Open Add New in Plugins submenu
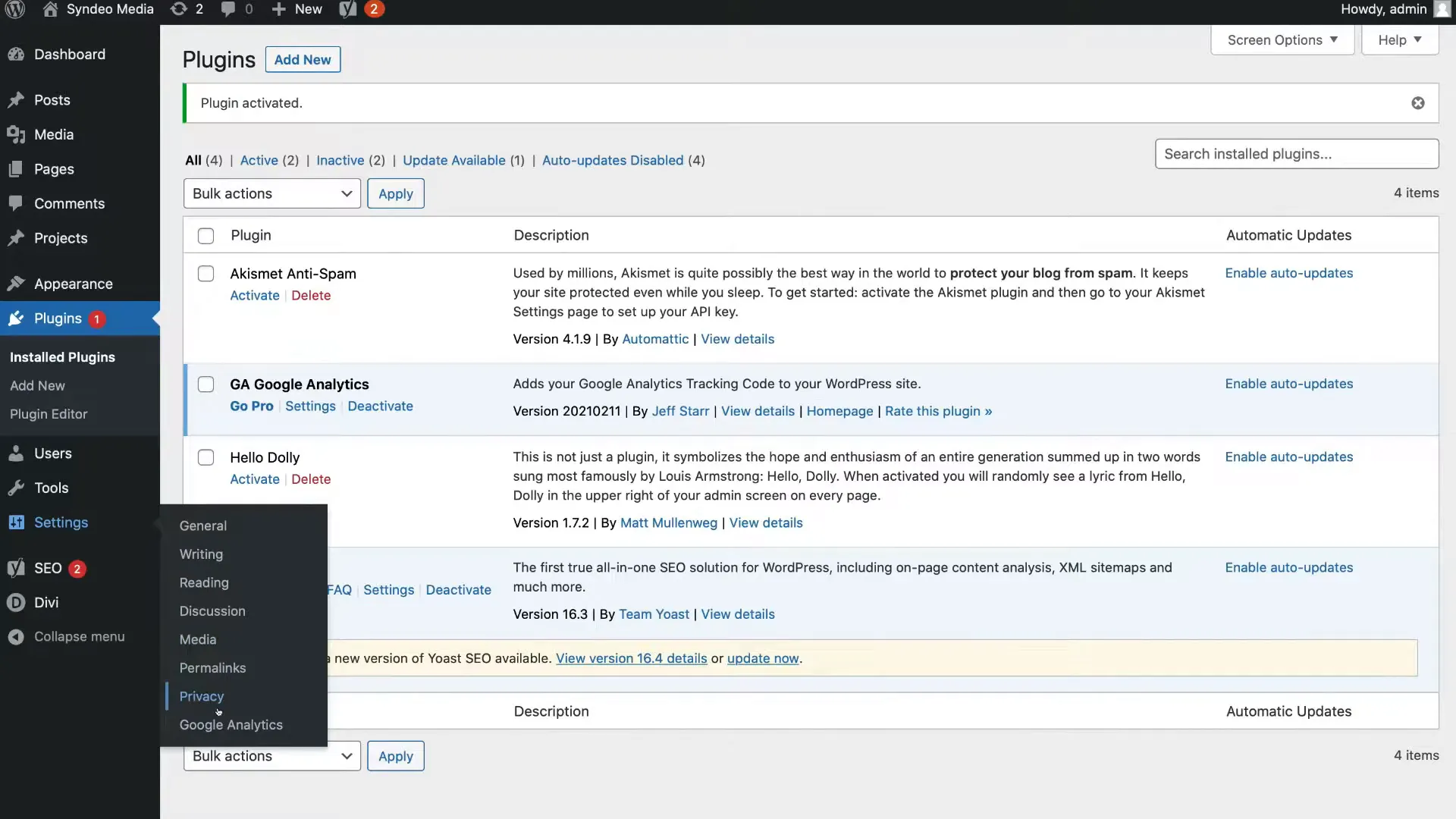Image resolution: width=1456 pixels, height=819 pixels. (37, 386)
